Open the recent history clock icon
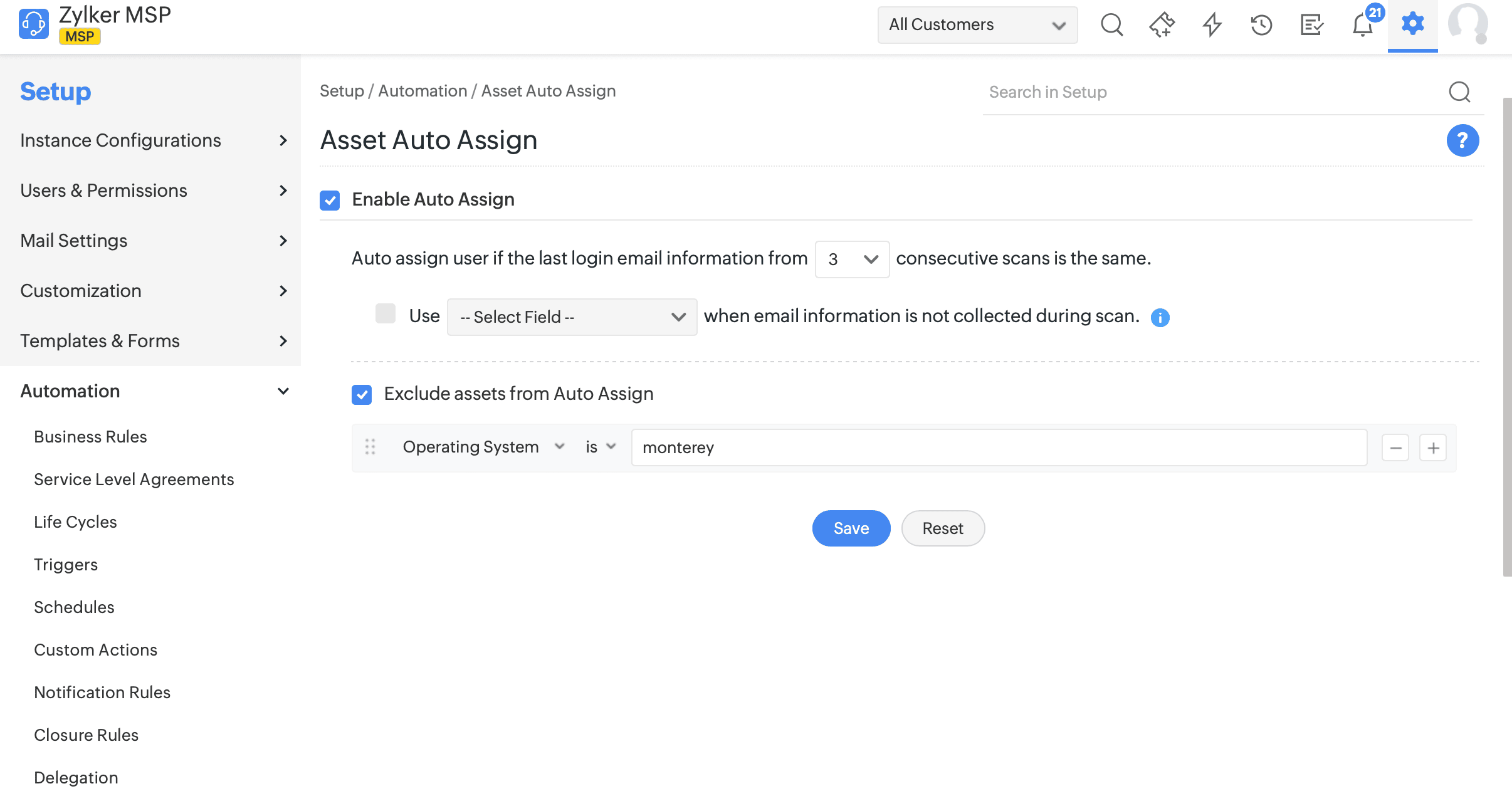The image size is (1512, 806). 1261,25
